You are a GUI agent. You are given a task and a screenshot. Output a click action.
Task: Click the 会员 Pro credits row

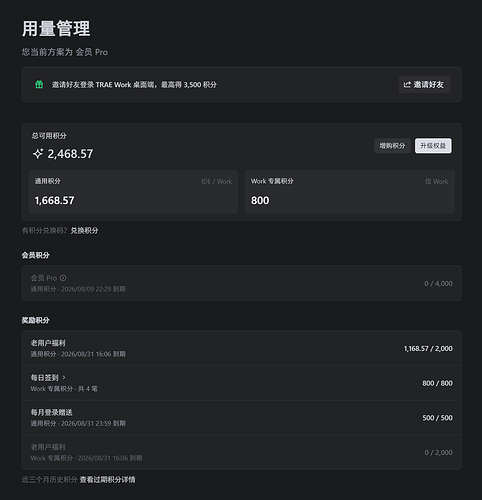coord(242,283)
